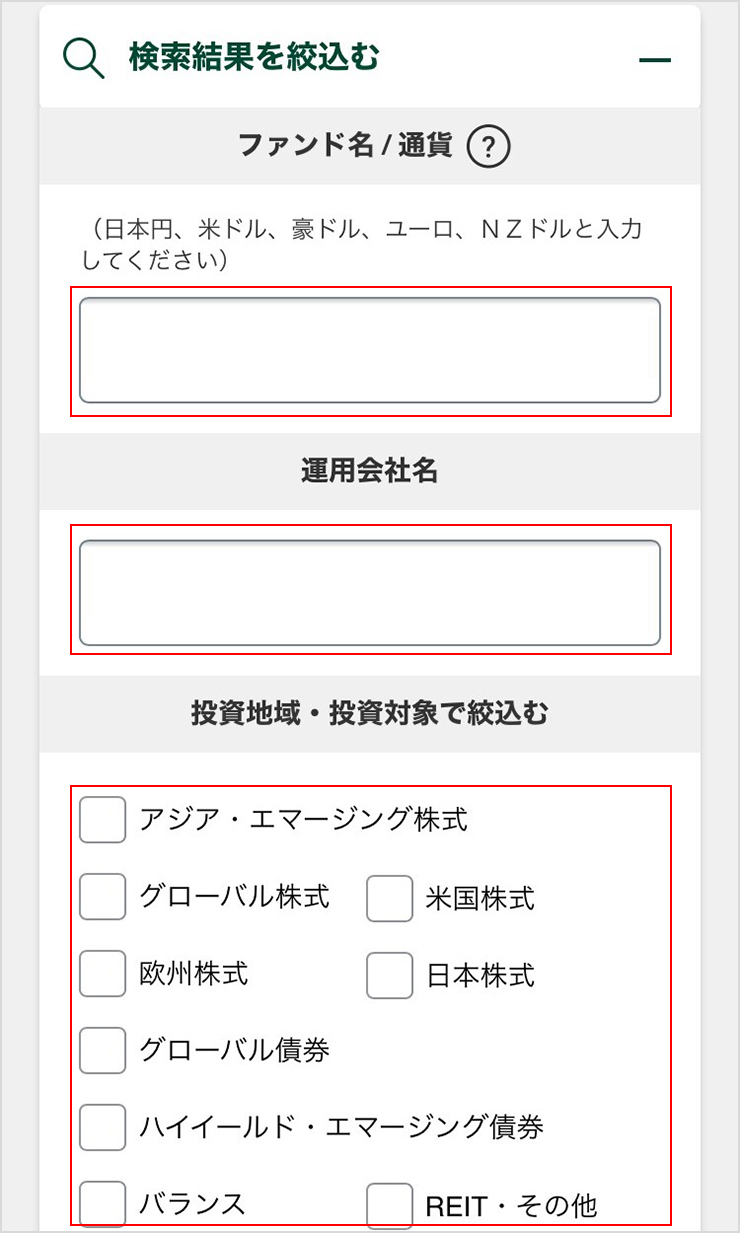Click the 運用会社名 section heading
Image resolution: width=740 pixels, height=1233 pixels.
coord(370,471)
